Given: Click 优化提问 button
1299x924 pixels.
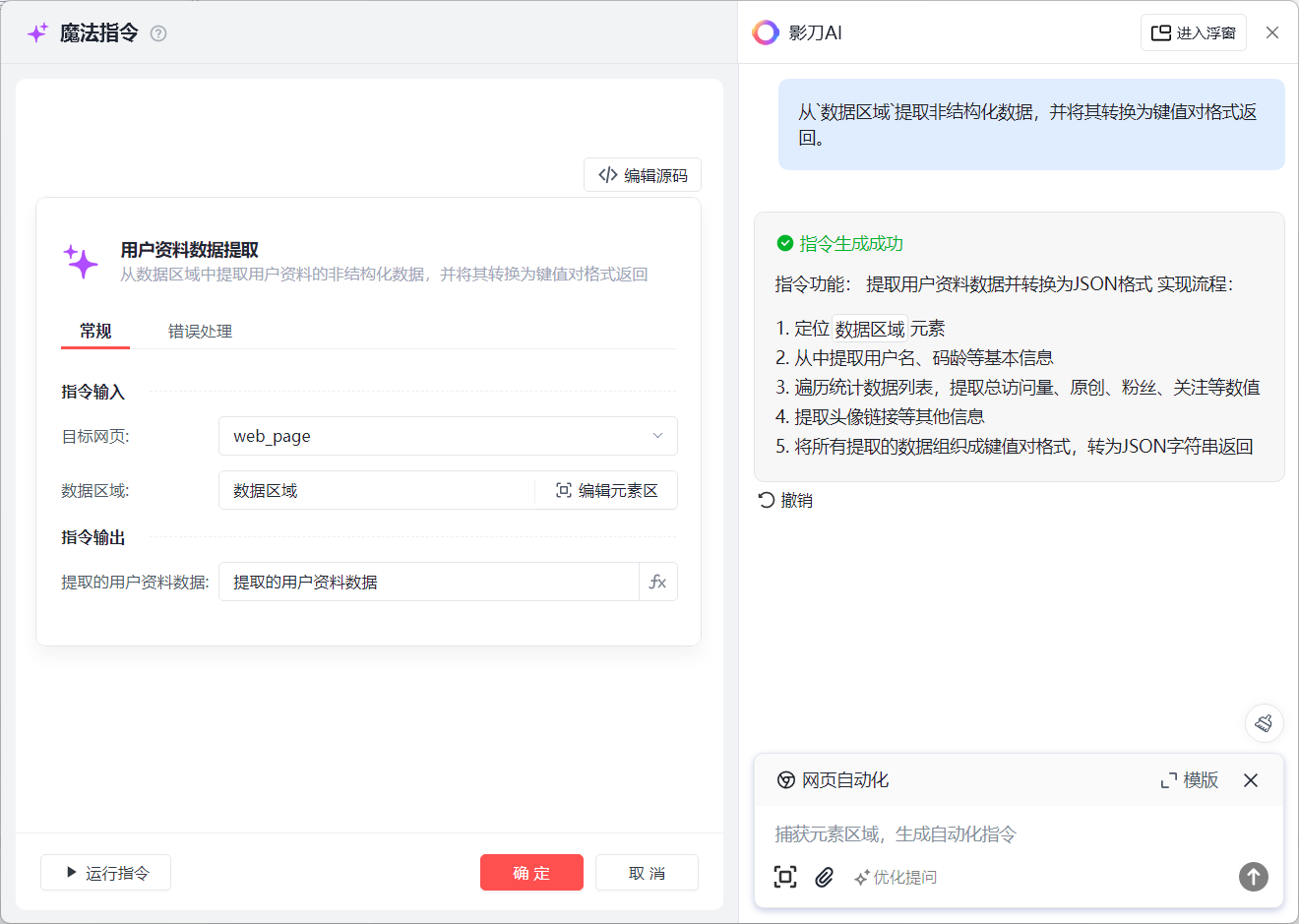Looking at the screenshot, I should 896,877.
